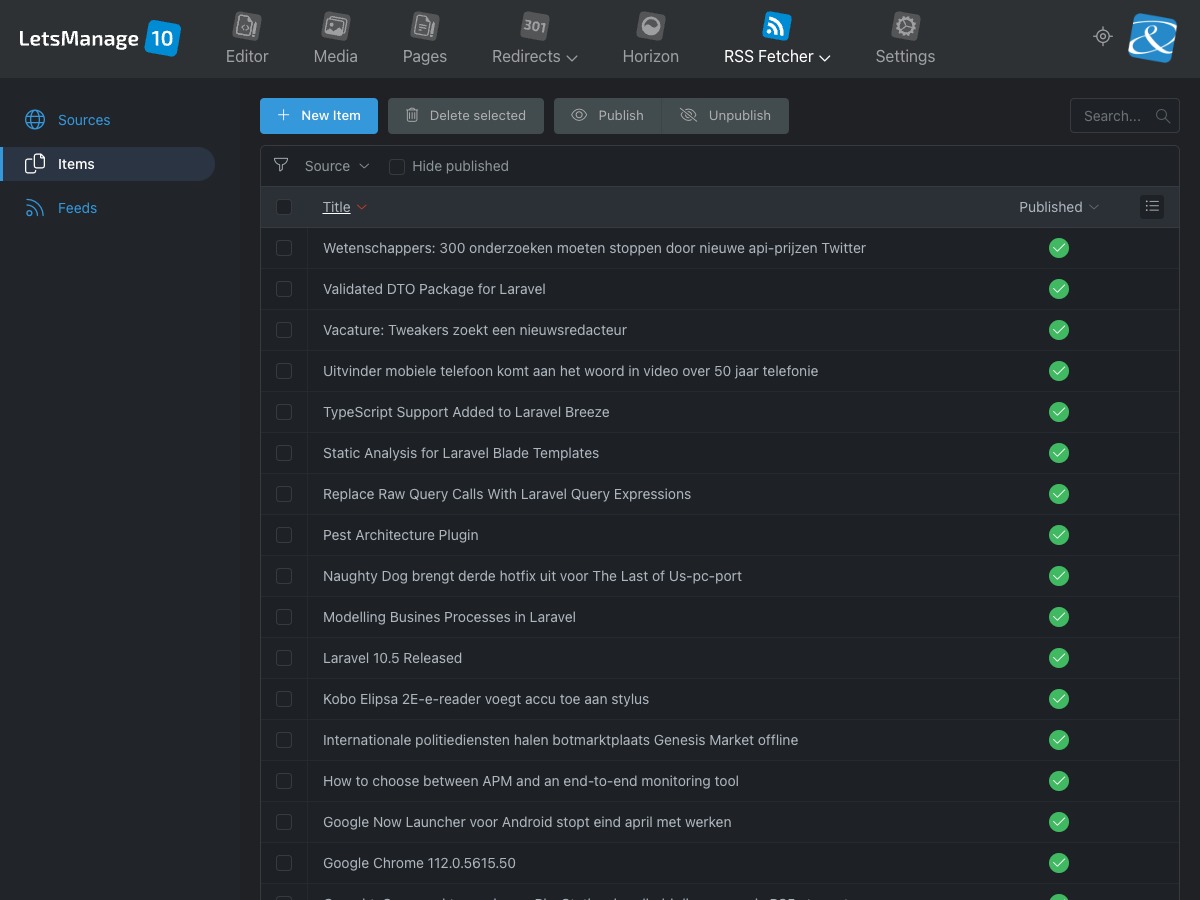The height and width of the screenshot is (900, 1200).
Task: Click the search magnifier icon
Action: [x=1163, y=116]
